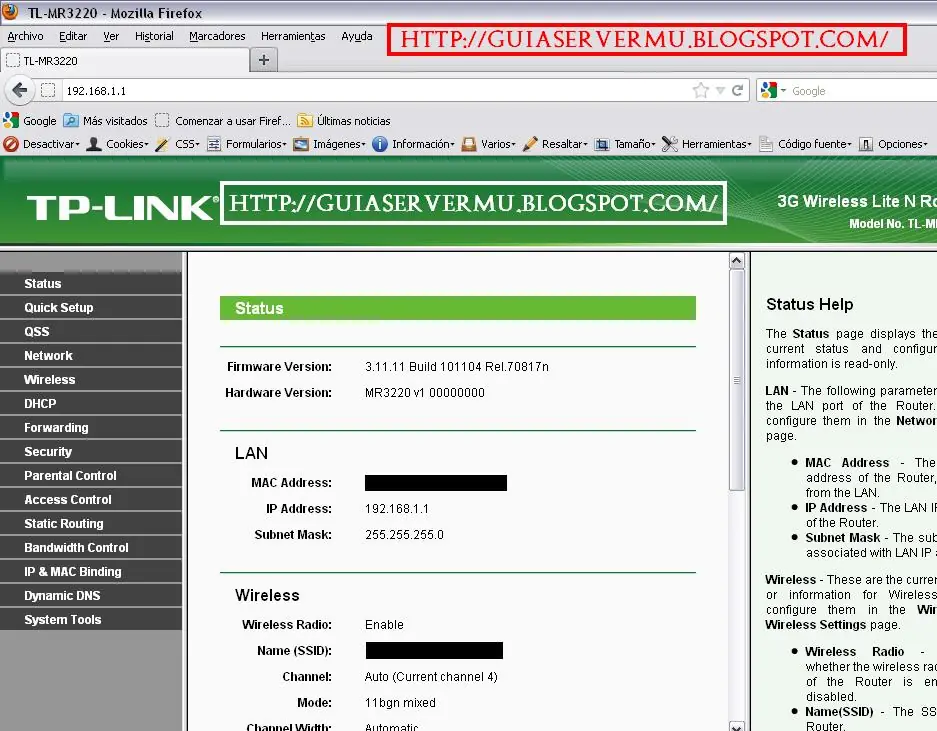Open search engine dropdown arrow beside Google icon
This screenshot has width=937, height=731.
[783, 90]
